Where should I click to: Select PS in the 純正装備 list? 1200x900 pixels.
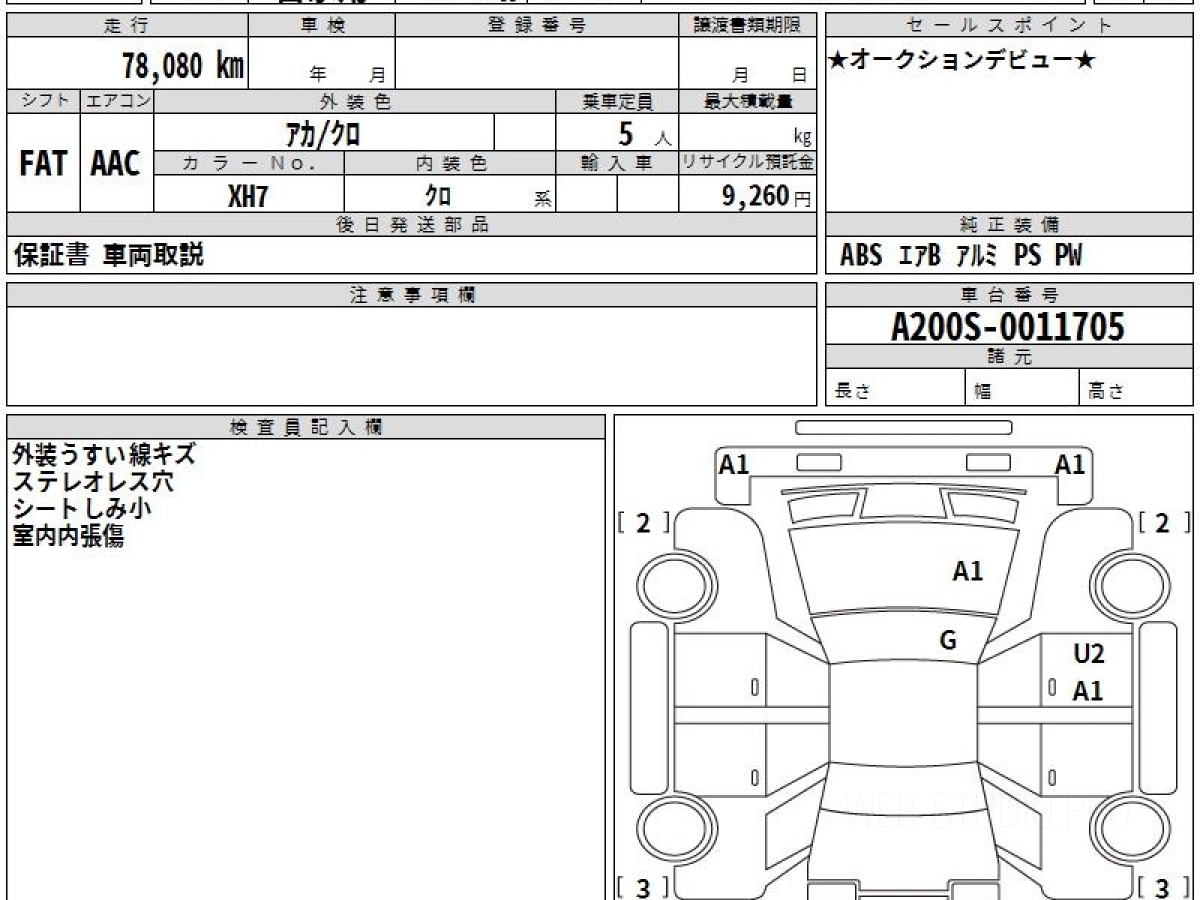[1027, 256]
